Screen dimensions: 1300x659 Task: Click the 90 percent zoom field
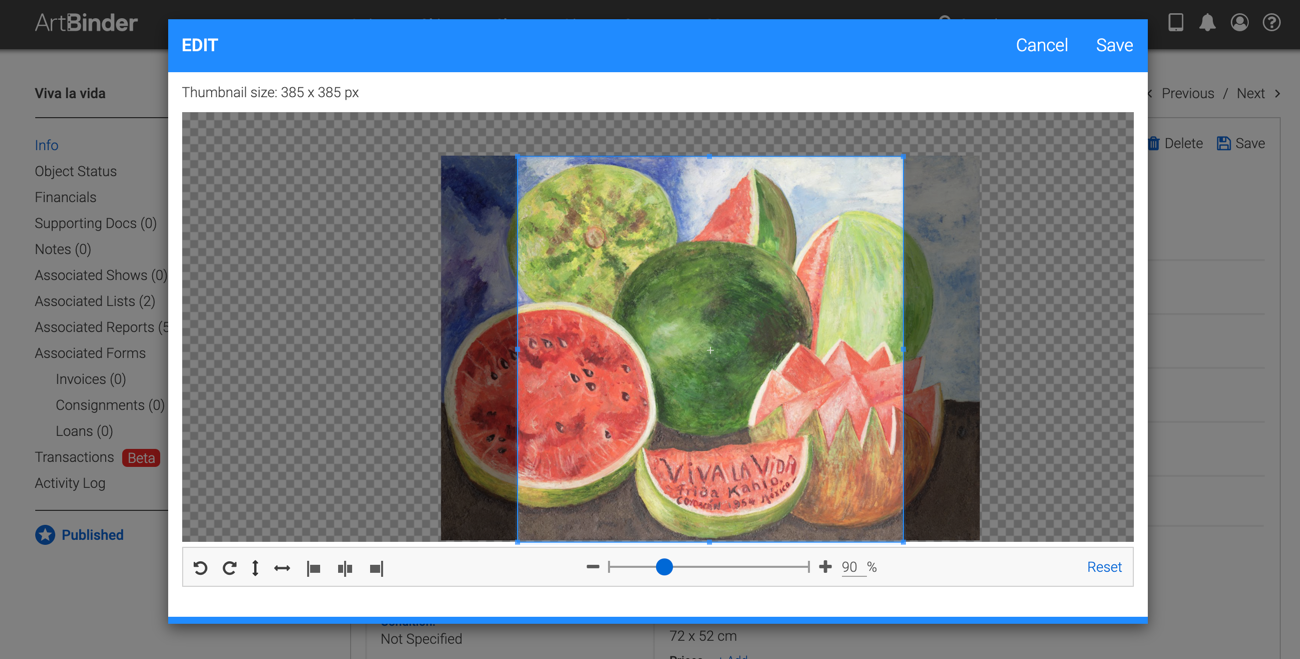[x=851, y=567]
